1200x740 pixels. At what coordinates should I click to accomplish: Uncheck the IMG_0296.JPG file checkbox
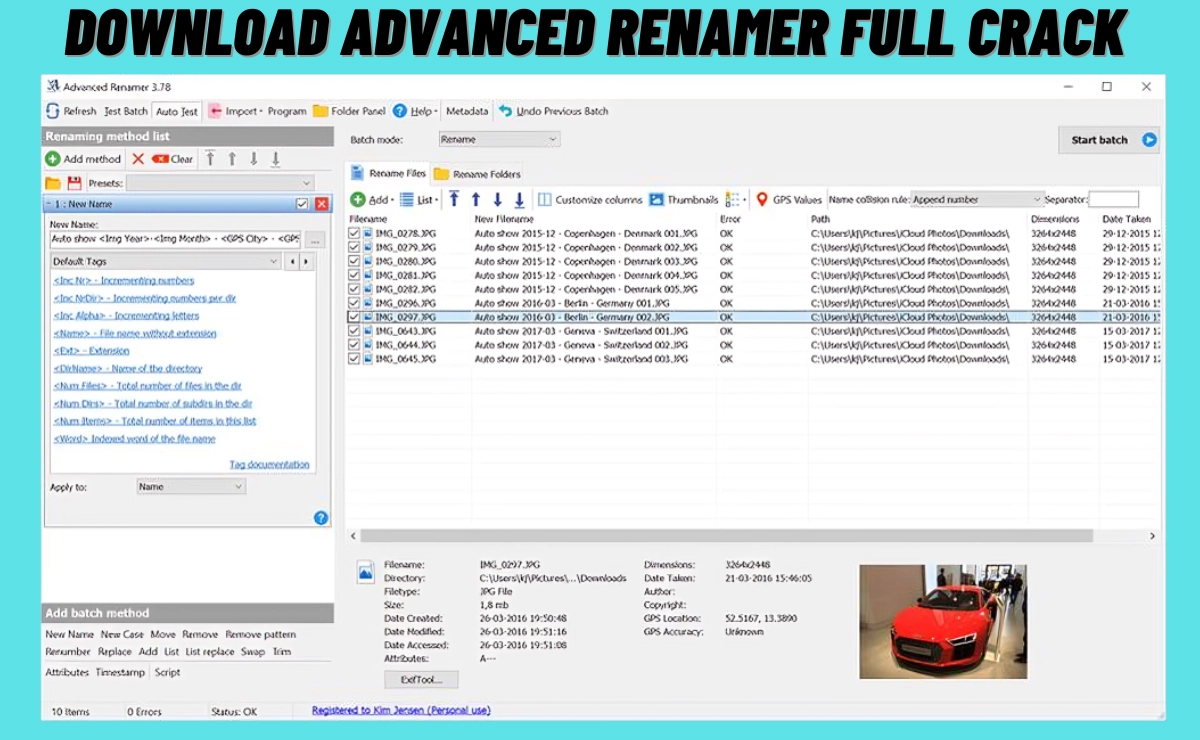pyautogui.click(x=353, y=303)
